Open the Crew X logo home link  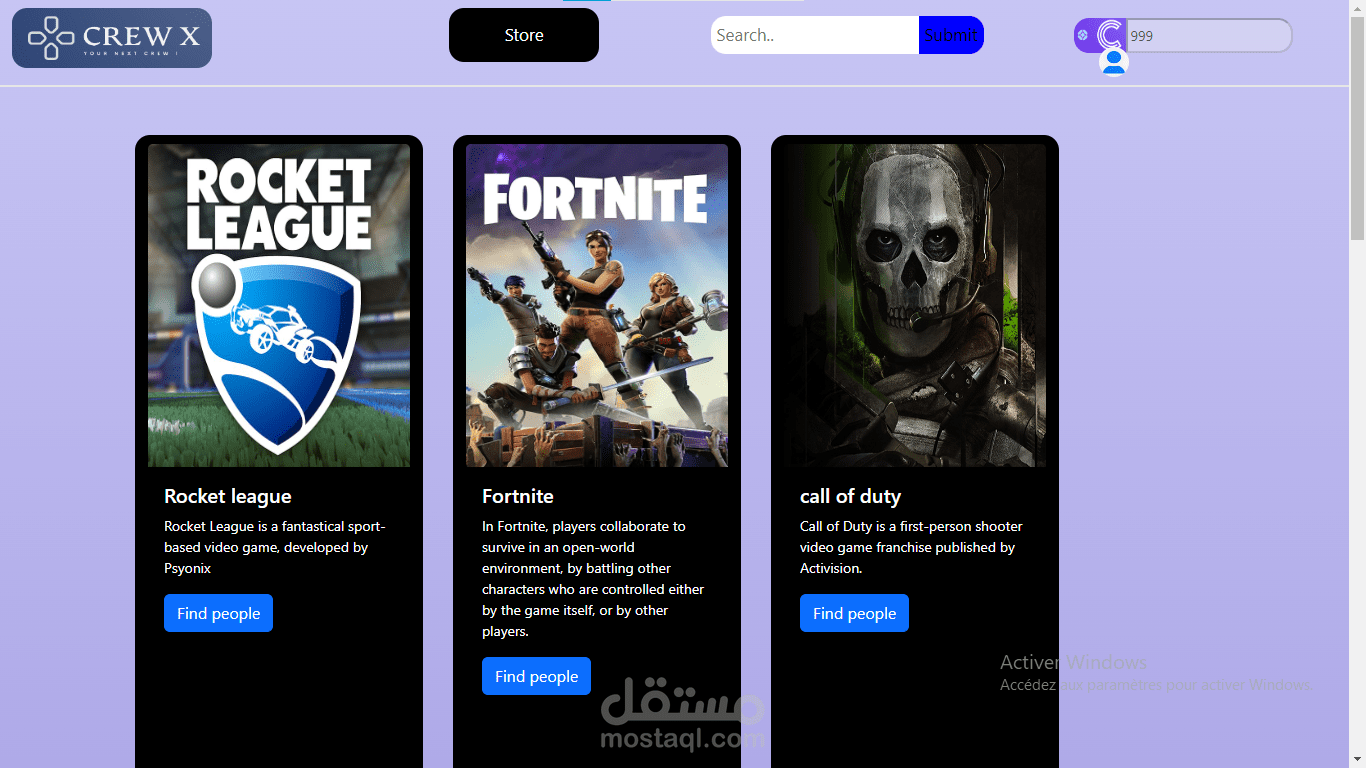click(112, 38)
